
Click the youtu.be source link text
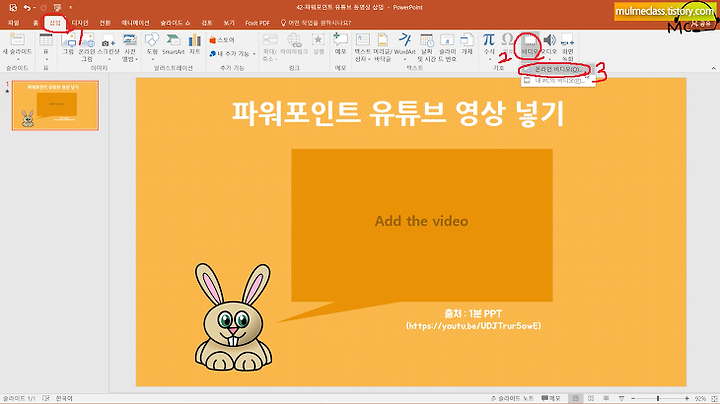click(473, 325)
